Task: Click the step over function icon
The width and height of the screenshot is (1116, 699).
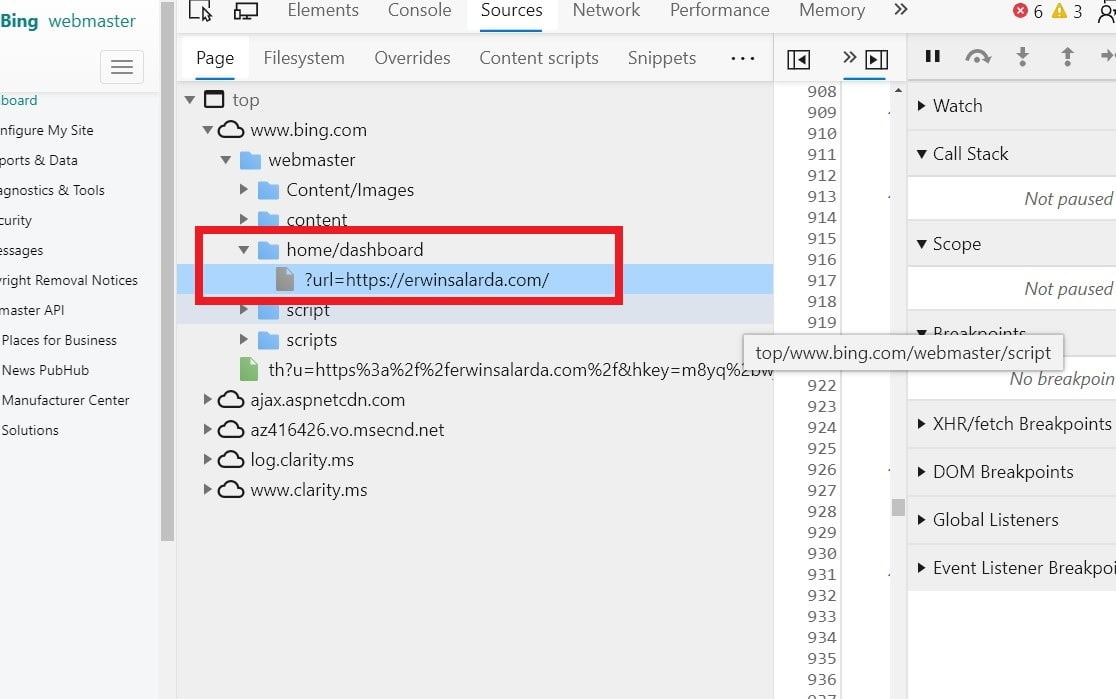Action: click(977, 57)
